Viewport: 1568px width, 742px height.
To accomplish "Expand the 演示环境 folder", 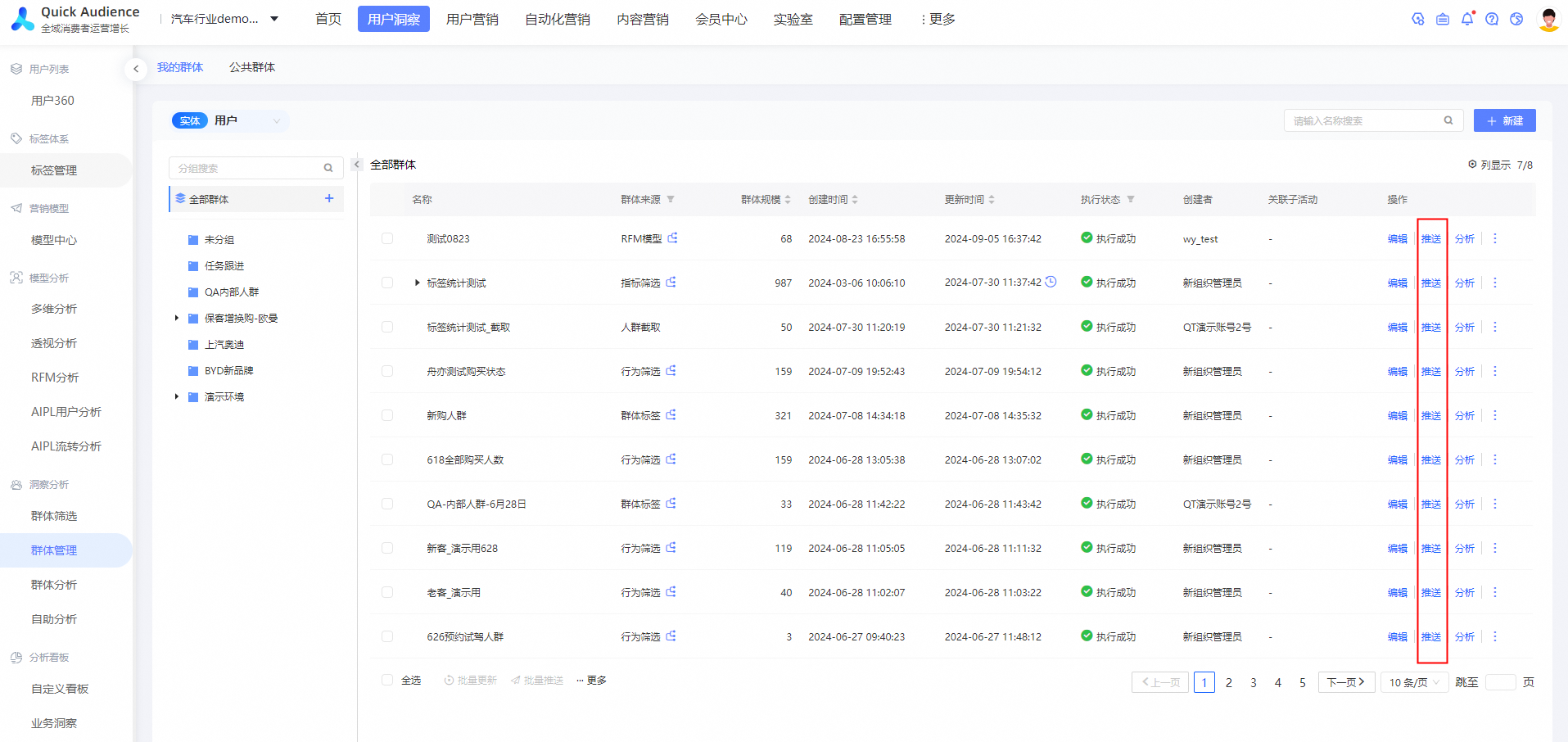I will (x=176, y=396).
